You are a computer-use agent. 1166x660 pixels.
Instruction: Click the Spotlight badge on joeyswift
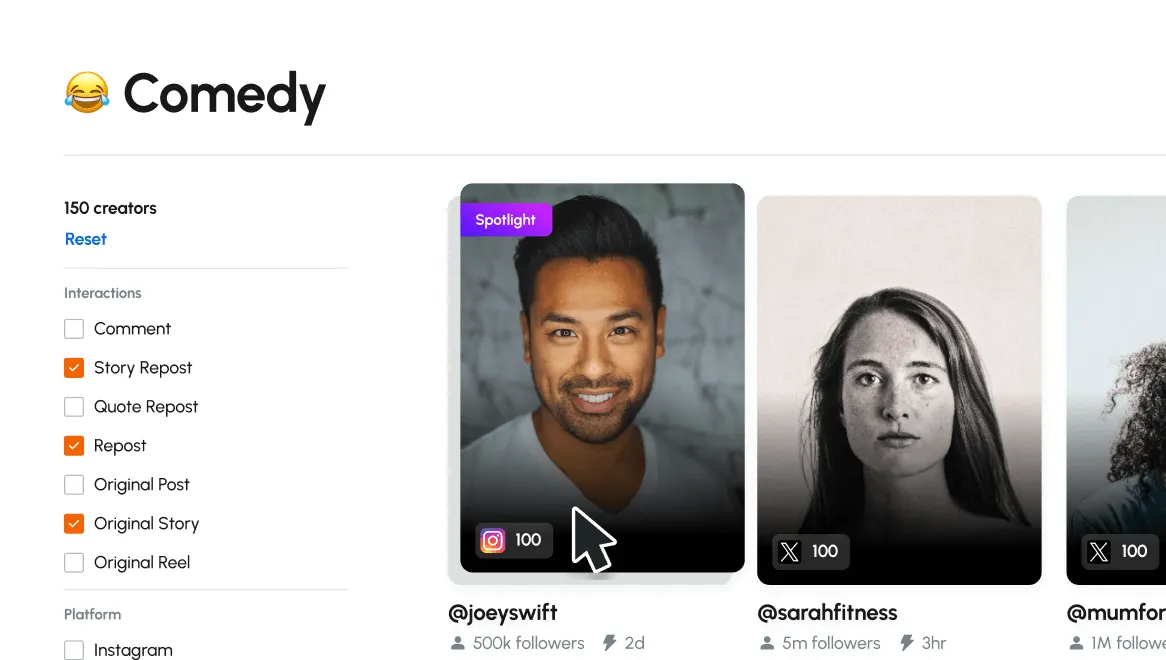pos(506,220)
